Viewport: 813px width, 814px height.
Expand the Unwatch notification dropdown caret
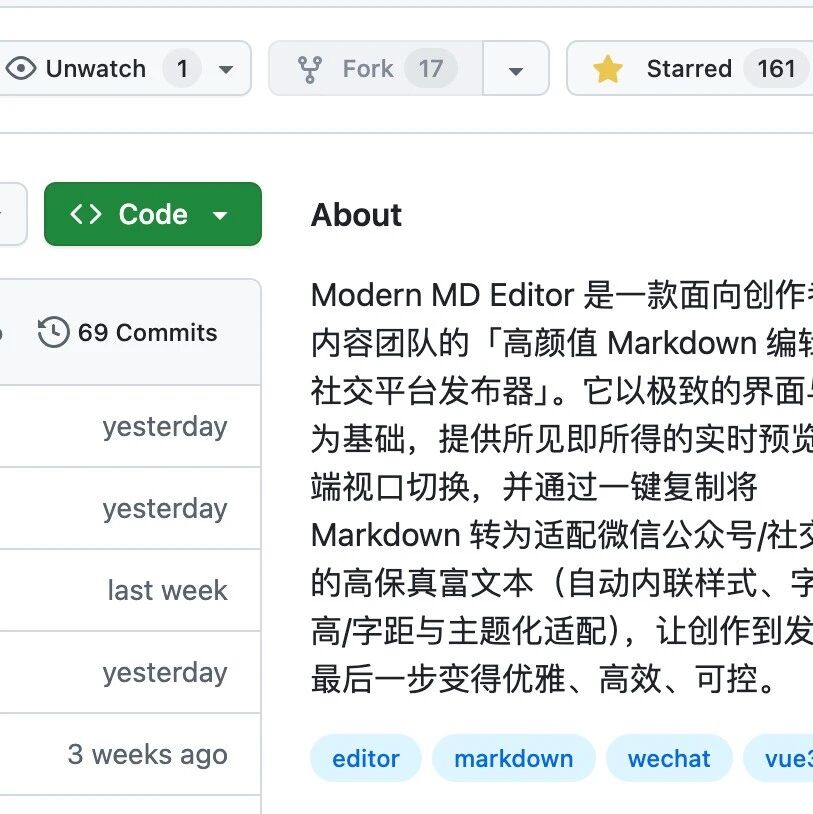224,68
